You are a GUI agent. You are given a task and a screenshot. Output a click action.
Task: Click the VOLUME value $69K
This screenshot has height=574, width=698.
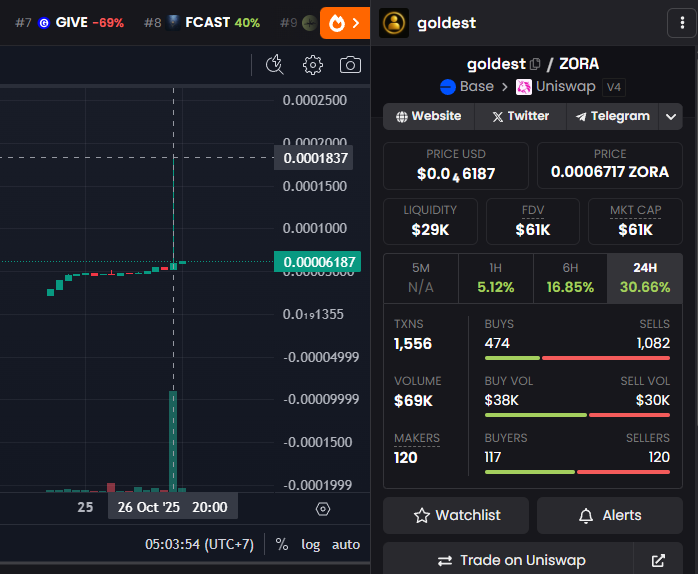click(x=413, y=401)
